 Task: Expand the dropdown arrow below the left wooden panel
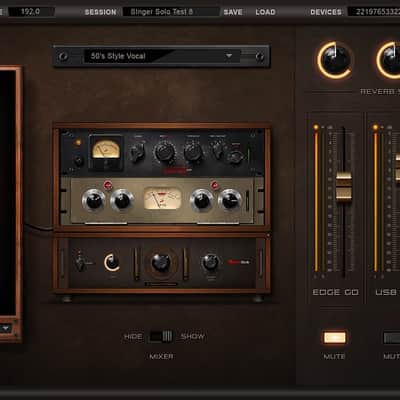[6, 328]
